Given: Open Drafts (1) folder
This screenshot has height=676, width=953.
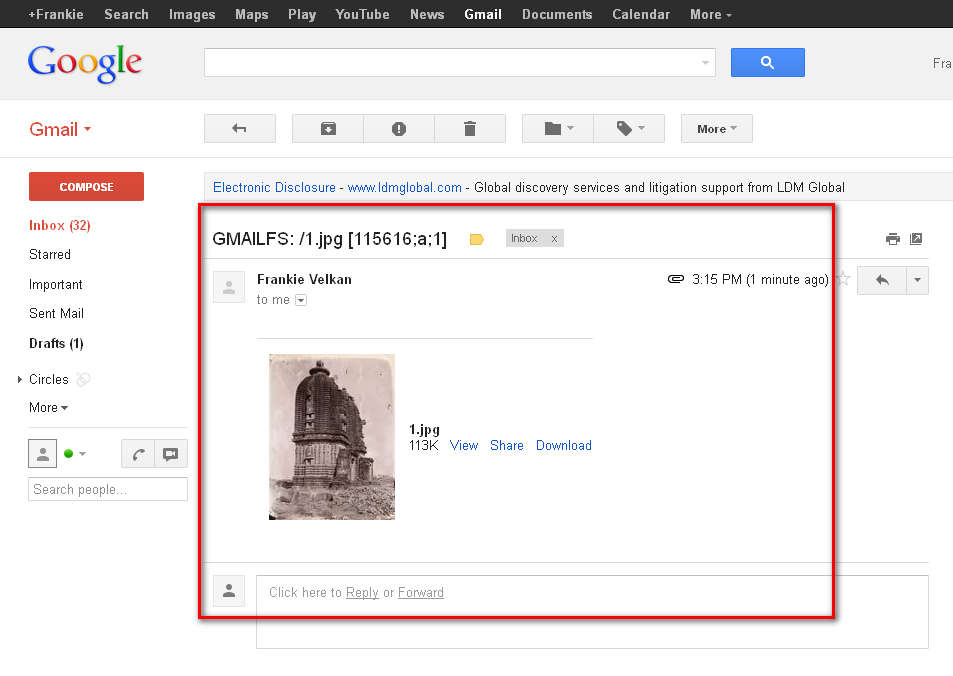Looking at the screenshot, I should pos(56,343).
